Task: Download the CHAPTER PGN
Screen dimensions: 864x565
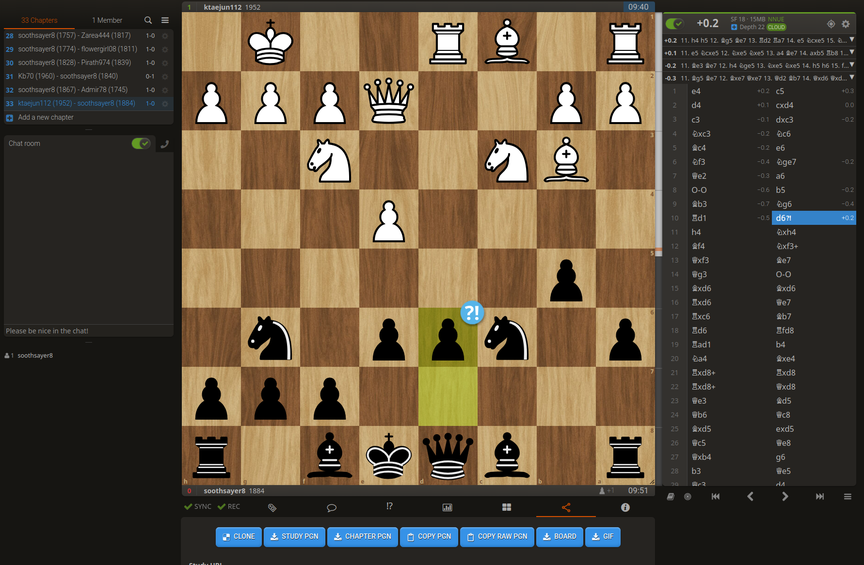Action: point(363,536)
